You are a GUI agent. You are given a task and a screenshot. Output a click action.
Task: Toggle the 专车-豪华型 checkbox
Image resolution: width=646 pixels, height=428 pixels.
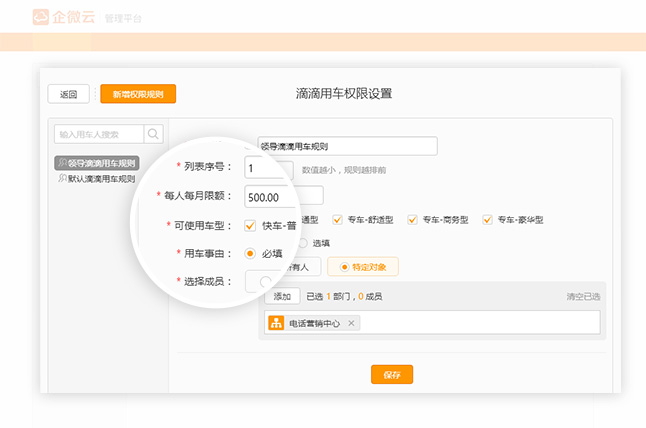coord(487,220)
